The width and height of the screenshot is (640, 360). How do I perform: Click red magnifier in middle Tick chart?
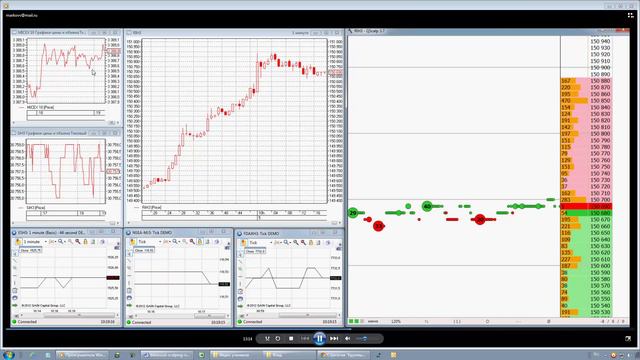click(192, 242)
